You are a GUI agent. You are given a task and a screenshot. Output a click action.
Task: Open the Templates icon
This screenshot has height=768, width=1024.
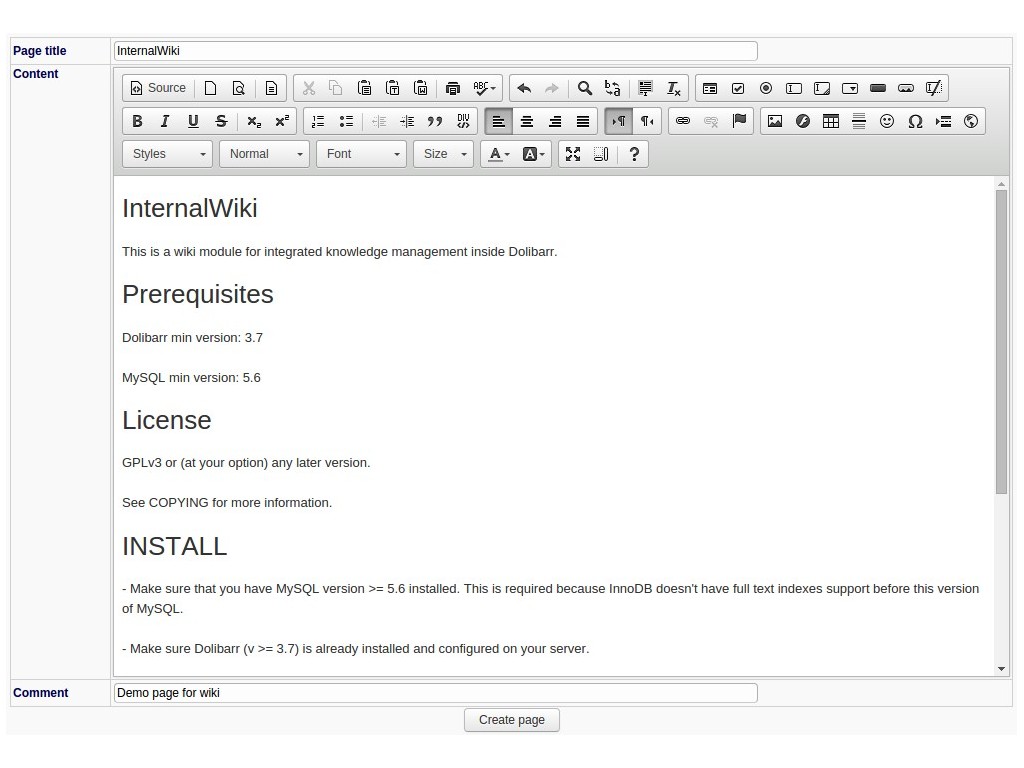271,88
